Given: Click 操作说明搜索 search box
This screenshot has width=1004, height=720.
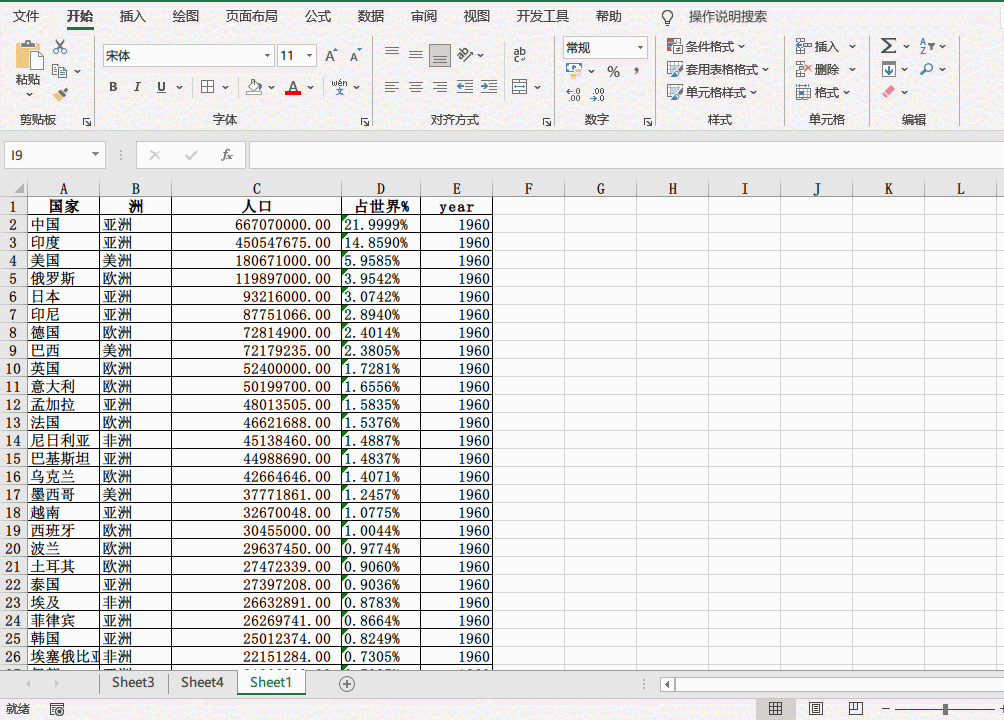Looking at the screenshot, I should 727,17.
